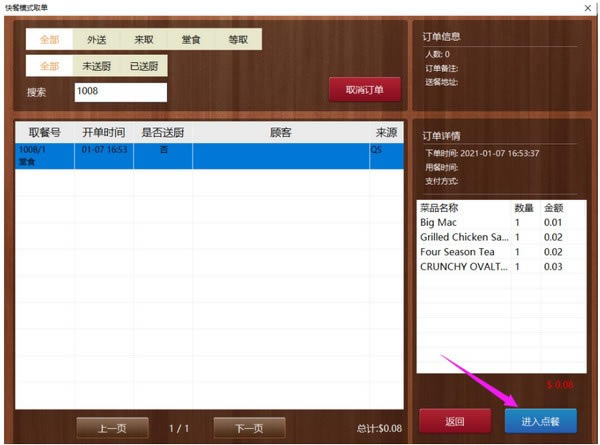Sort by the 开单时间 column header

tap(103, 132)
